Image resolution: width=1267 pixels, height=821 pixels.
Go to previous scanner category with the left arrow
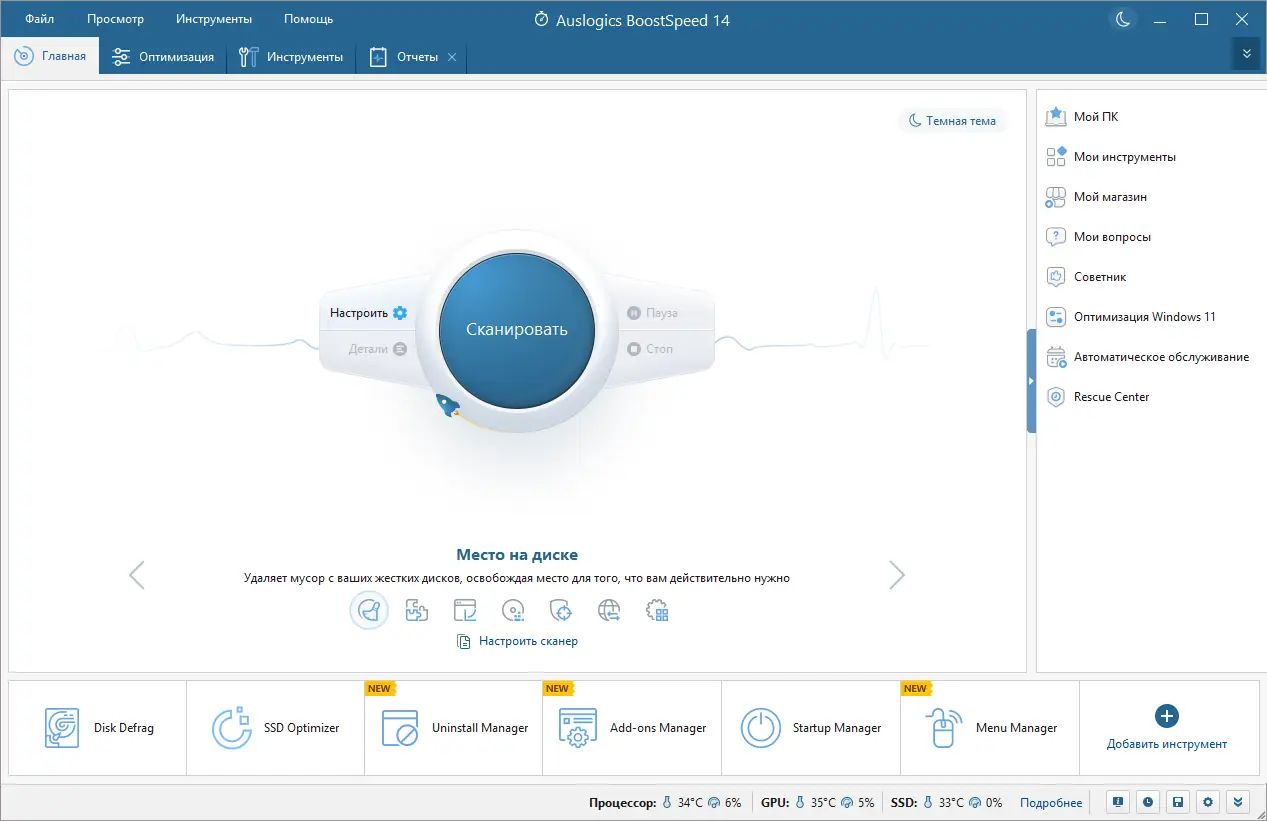[x=137, y=575]
